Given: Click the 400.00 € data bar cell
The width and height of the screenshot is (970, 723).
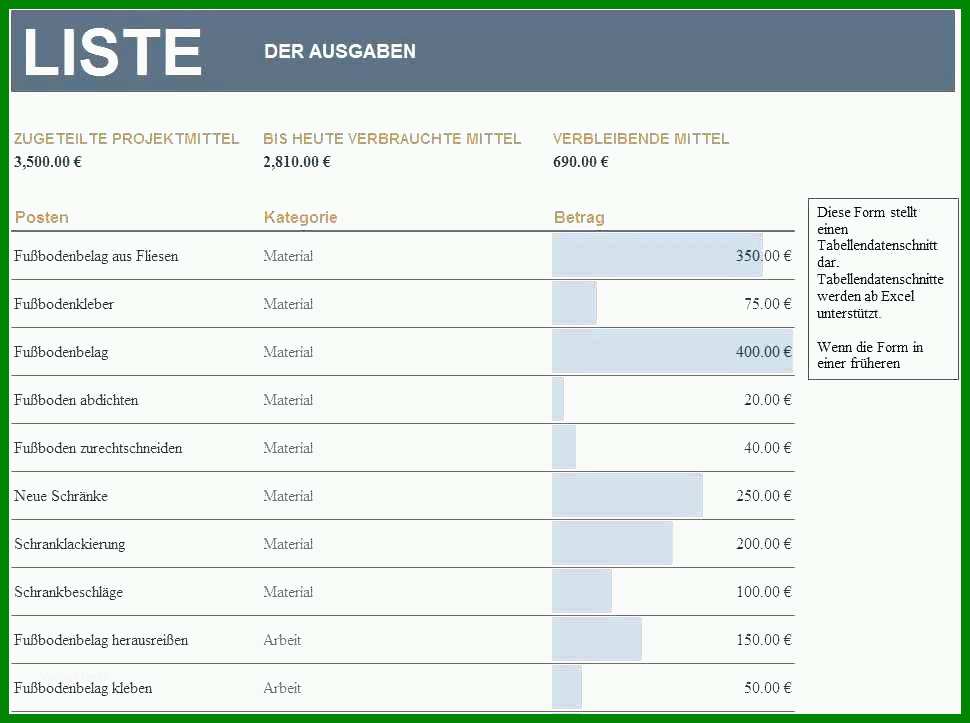Looking at the screenshot, I should pos(672,352).
